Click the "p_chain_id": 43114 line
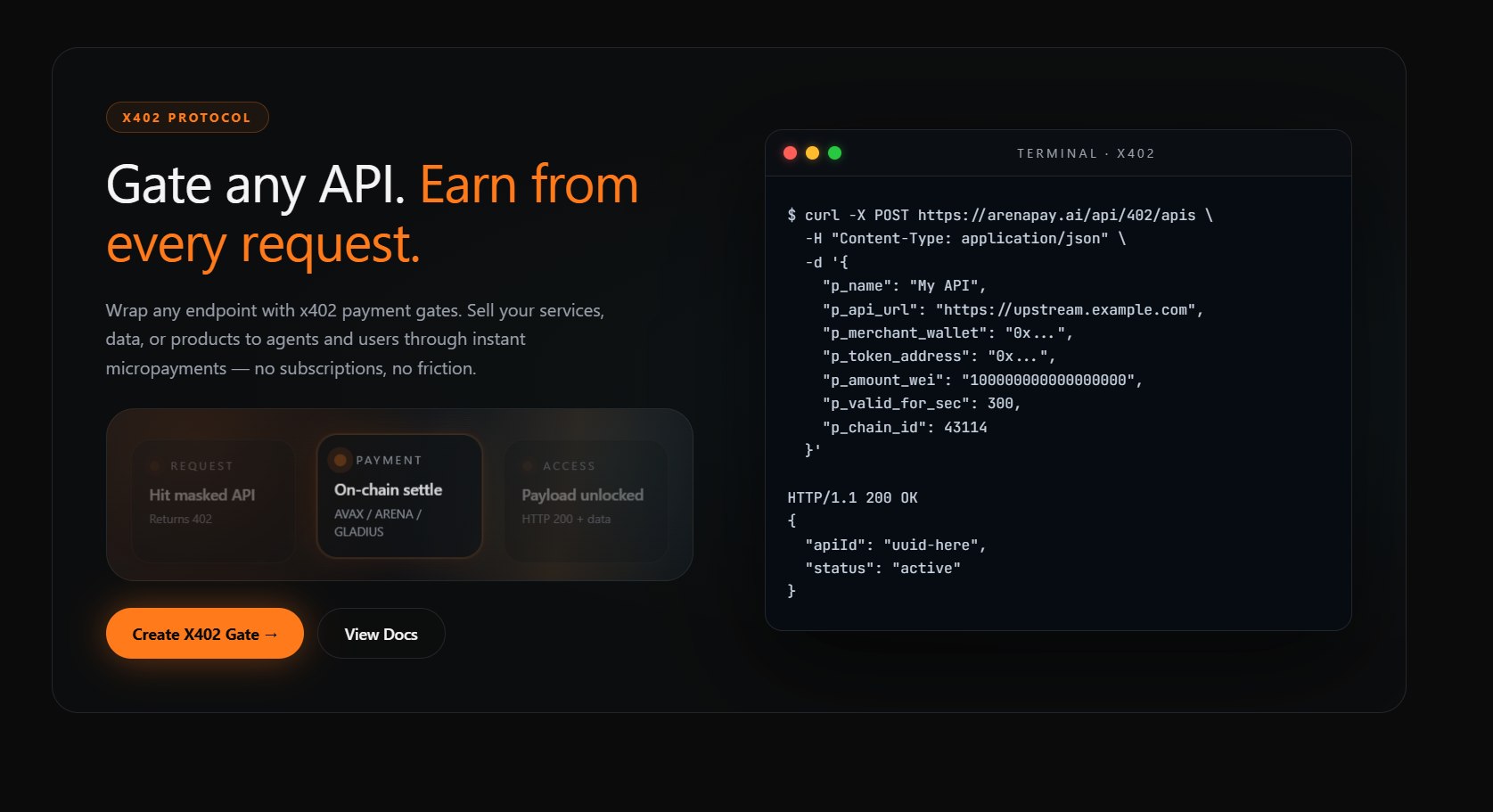Image resolution: width=1493 pixels, height=812 pixels. click(x=905, y=427)
